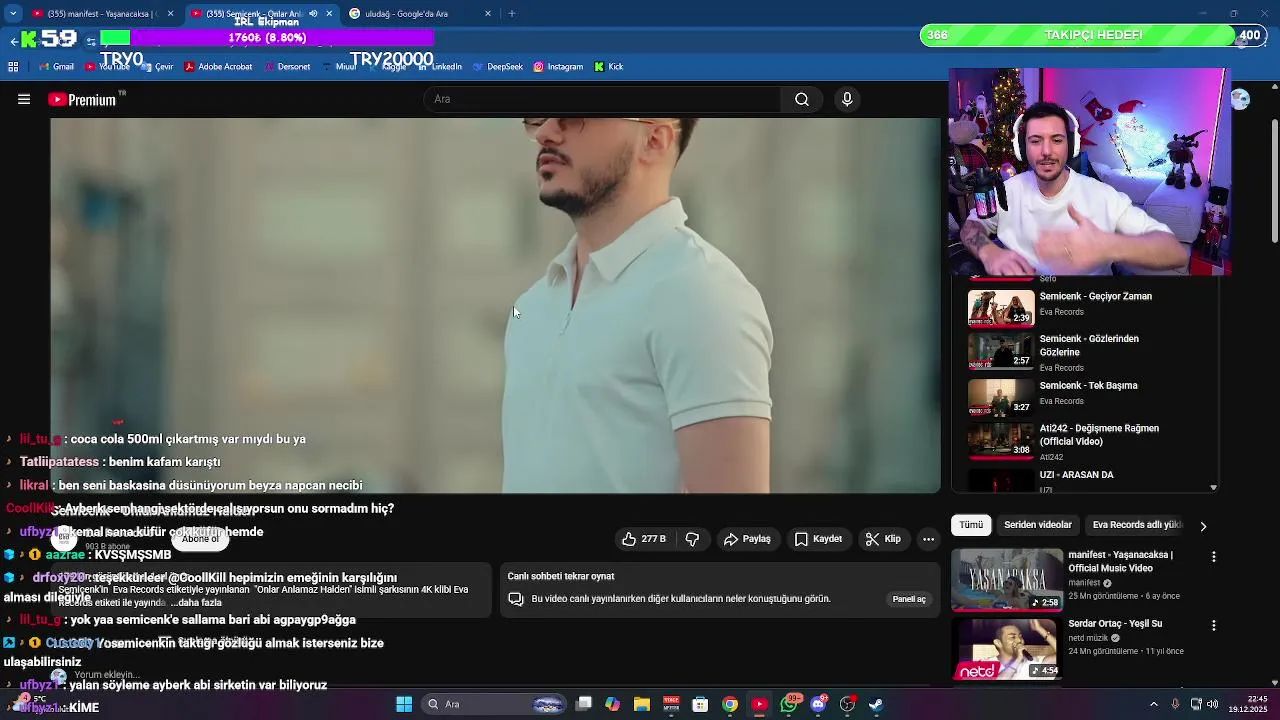The width and height of the screenshot is (1280, 720).
Task: Open the Windows Start menu
Action: (x=404, y=705)
